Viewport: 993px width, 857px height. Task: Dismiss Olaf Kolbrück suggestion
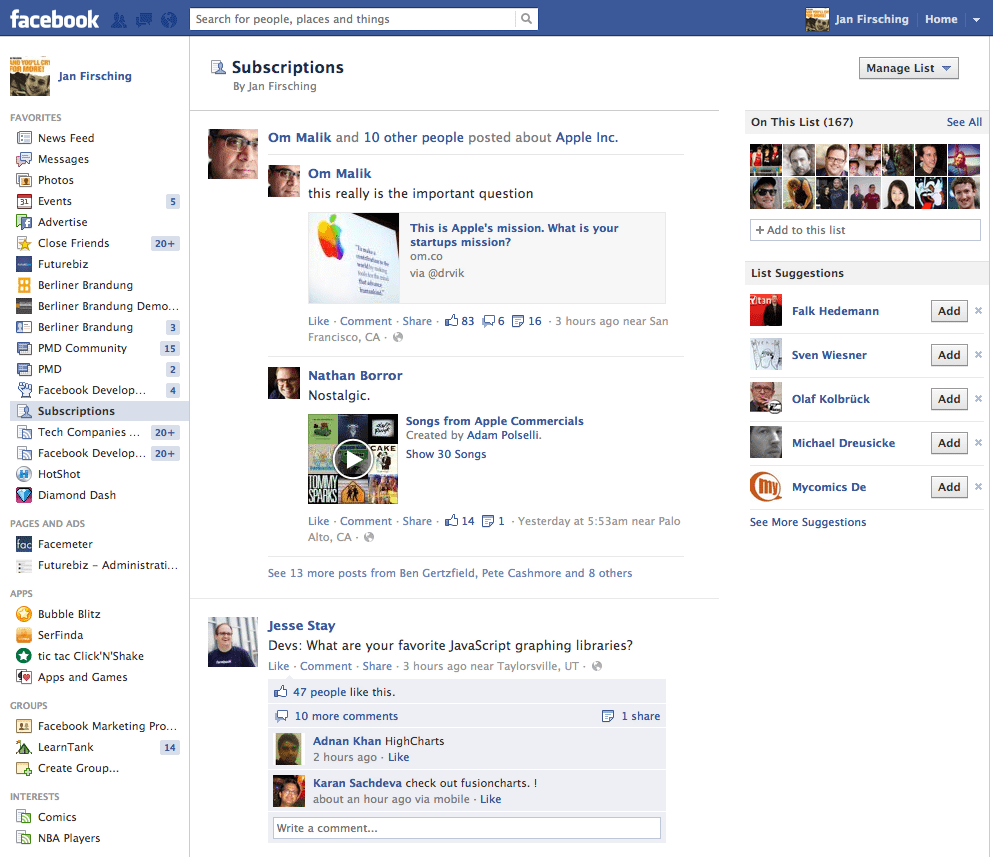tap(978, 398)
